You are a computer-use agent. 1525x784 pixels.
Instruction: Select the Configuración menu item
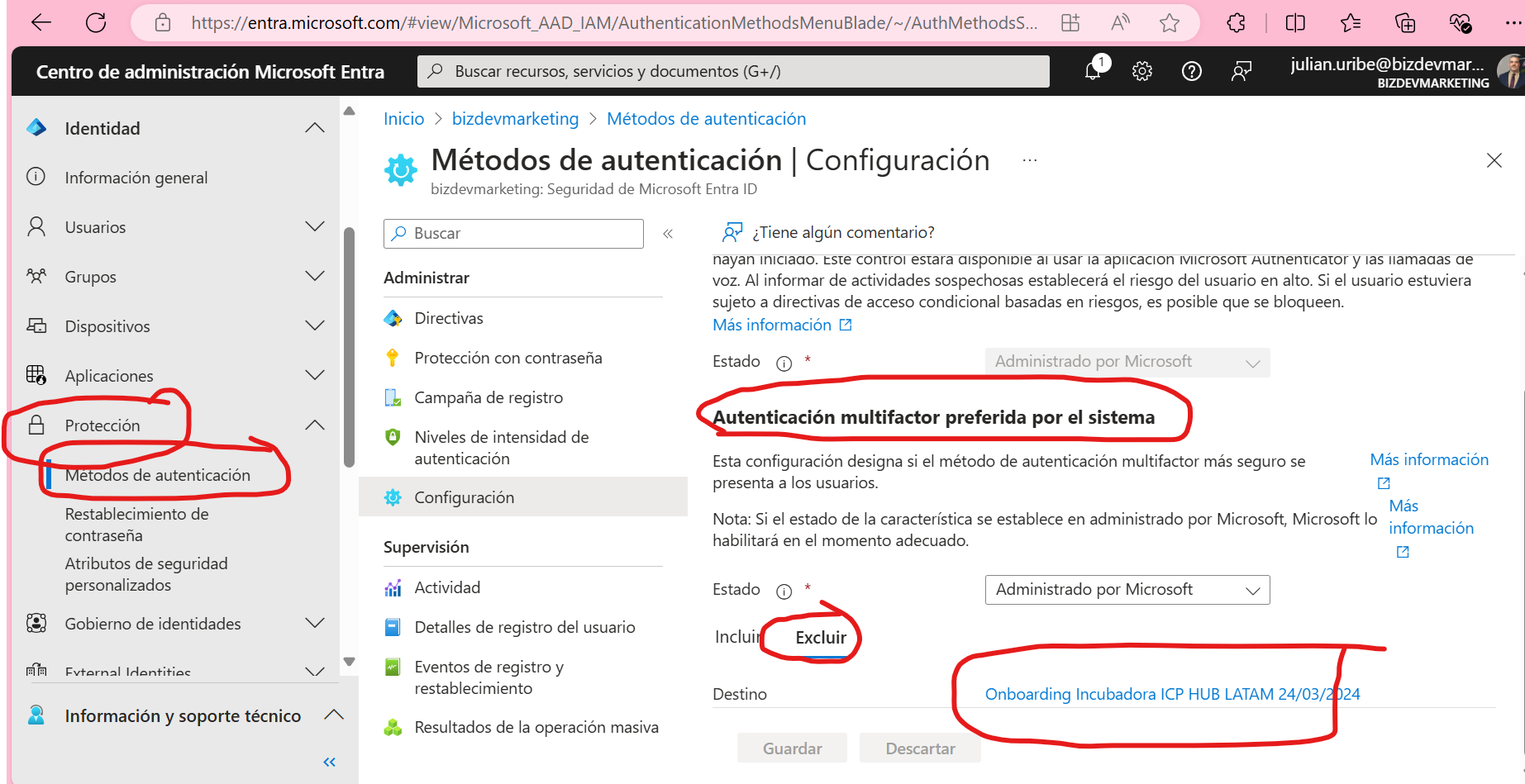[523, 497]
